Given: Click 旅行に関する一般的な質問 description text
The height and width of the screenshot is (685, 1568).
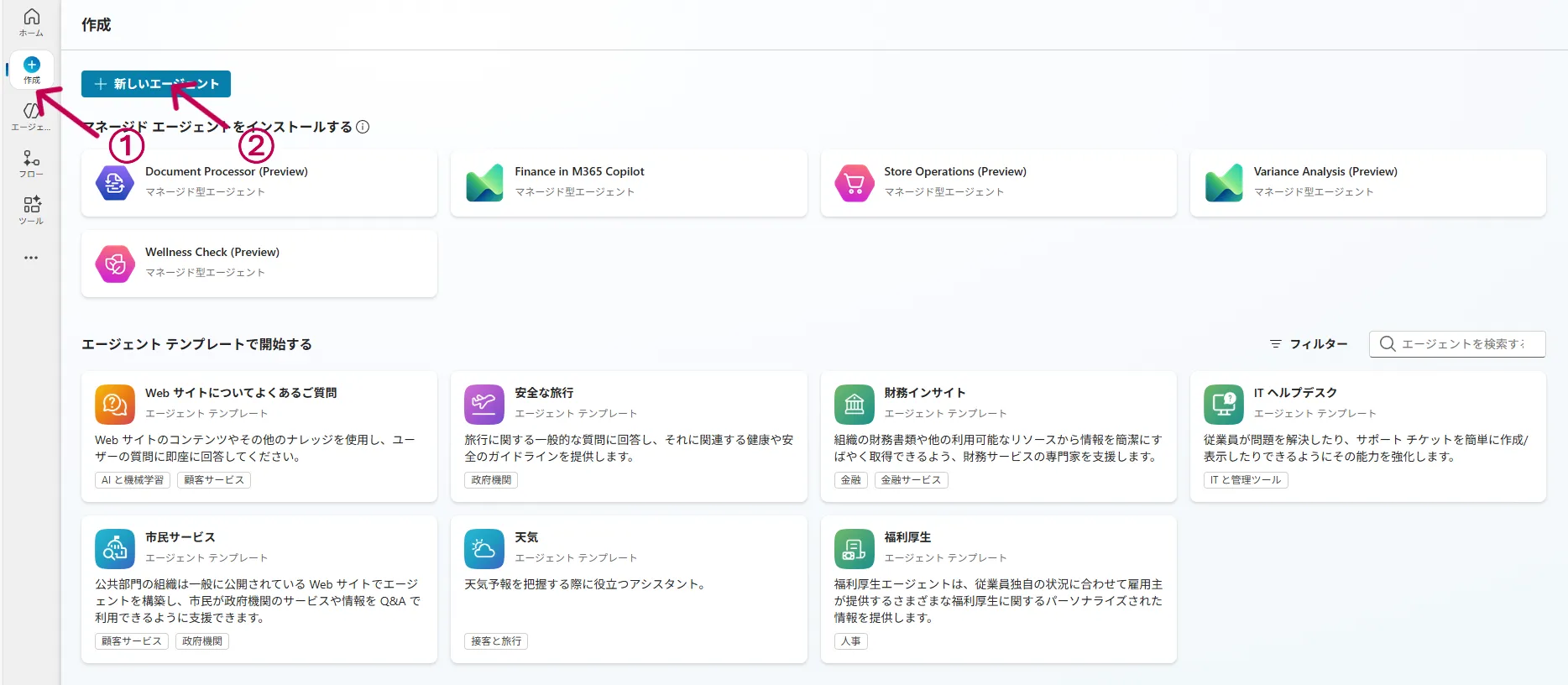Looking at the screenshot, I should click(629, 448).
